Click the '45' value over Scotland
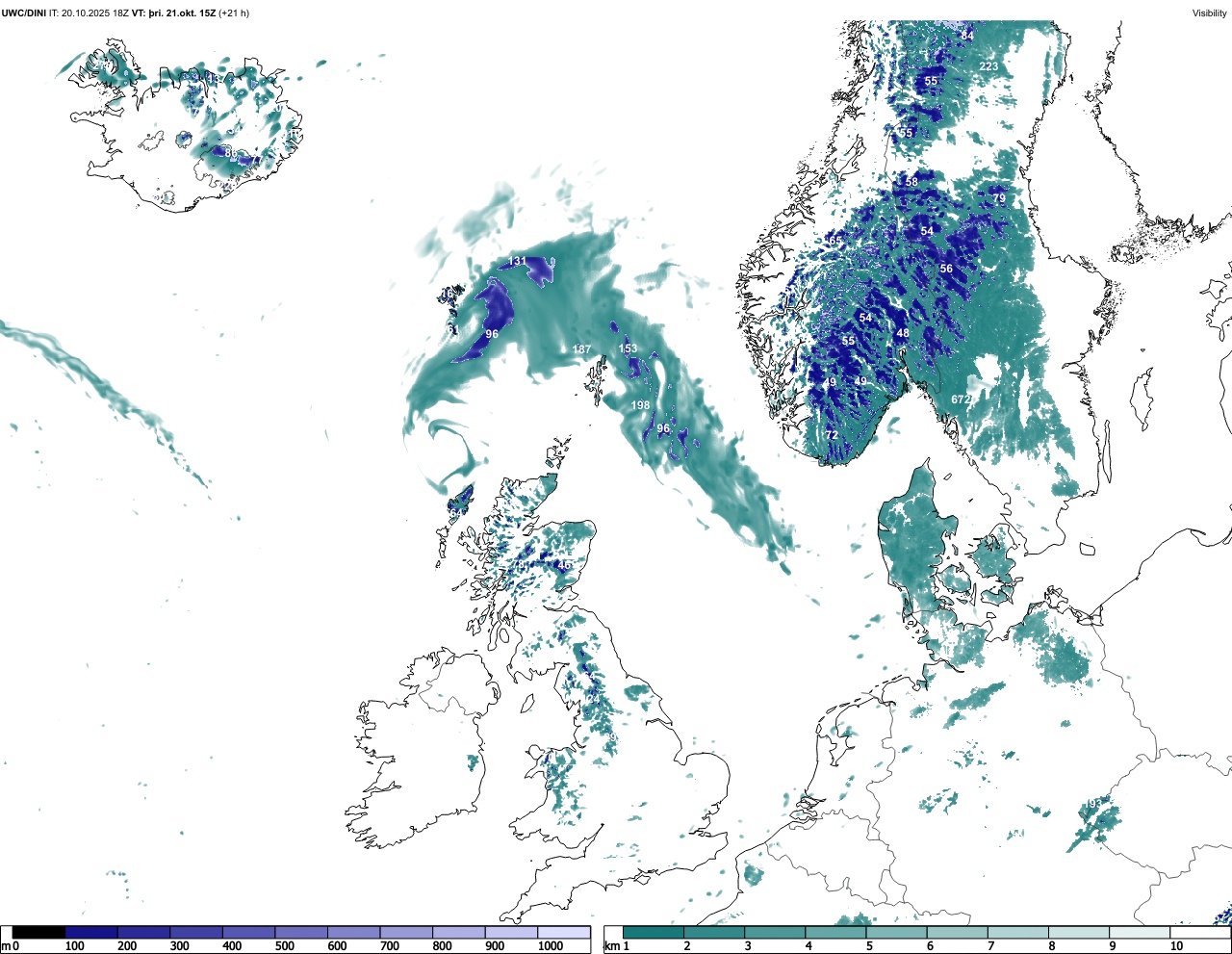This screenshot has width=1232, height=954. 565,565
